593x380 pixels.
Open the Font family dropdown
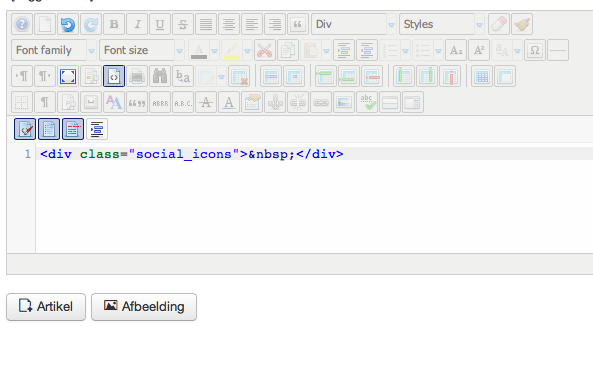(53, 50)
